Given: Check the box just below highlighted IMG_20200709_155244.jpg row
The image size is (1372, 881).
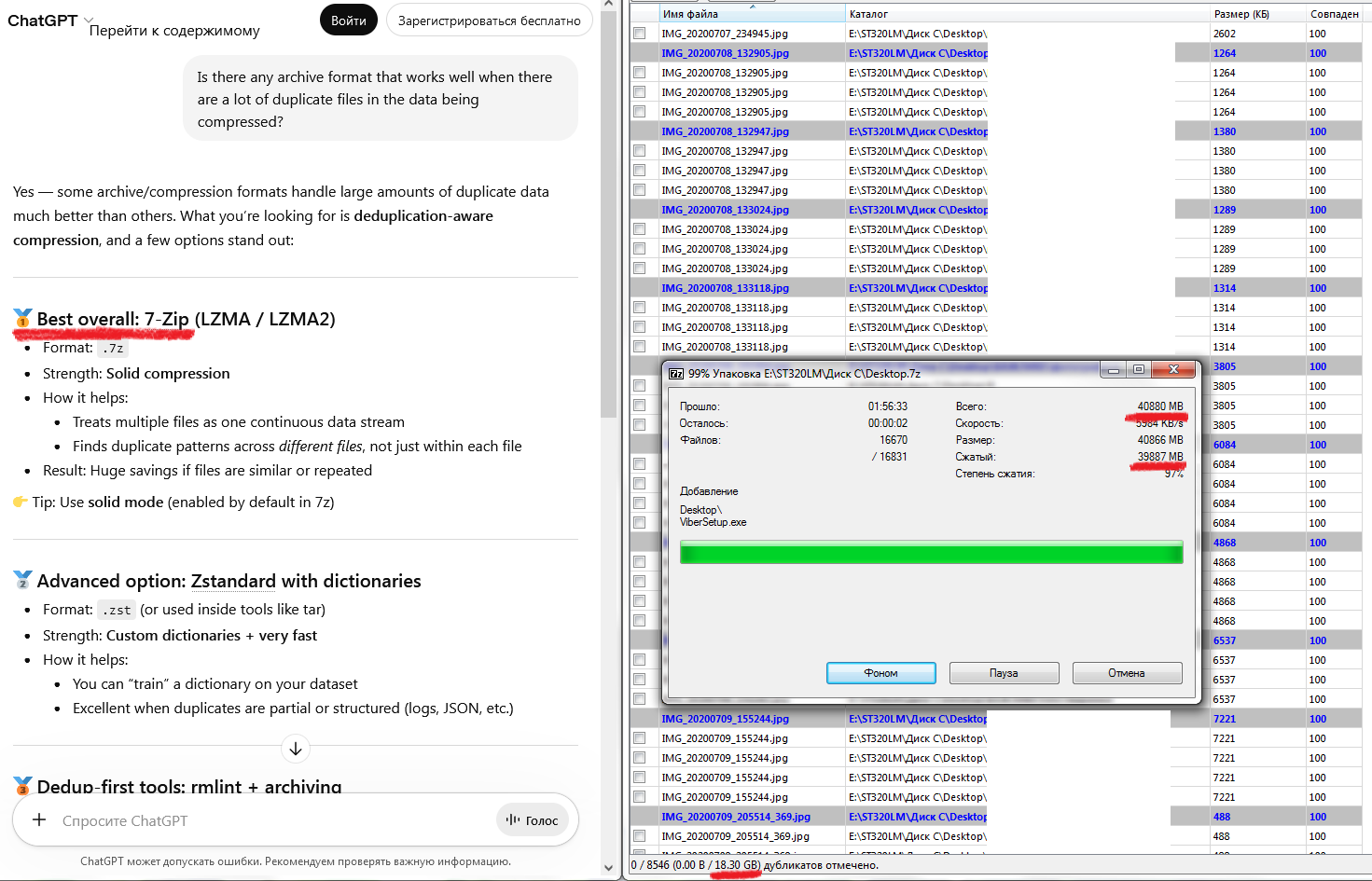Looking at the screenshot, I should 640,738.
